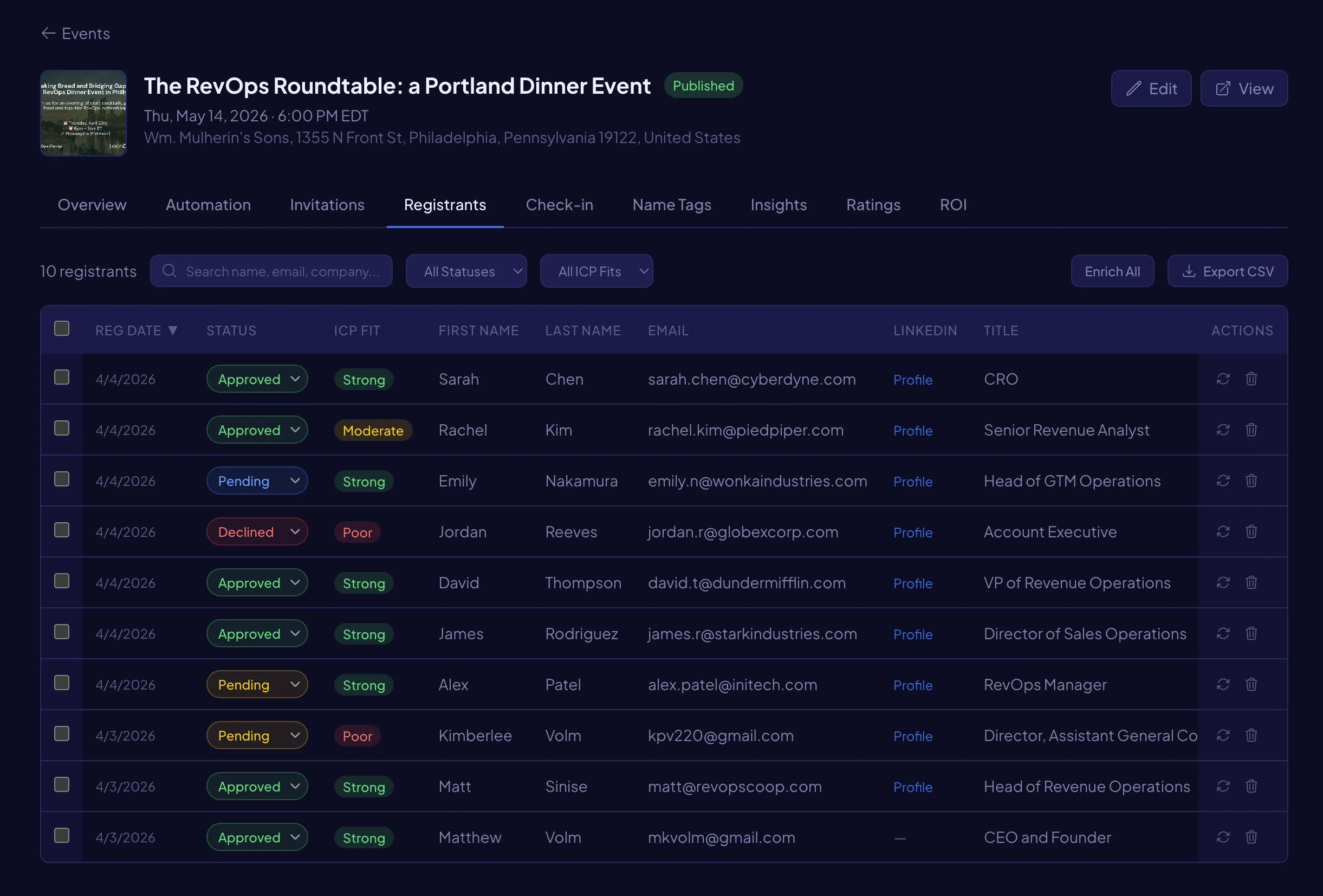Sort by REG DATE column arrow
The height and width of the screenshot is (896, 1323).
tap(173, 330)
